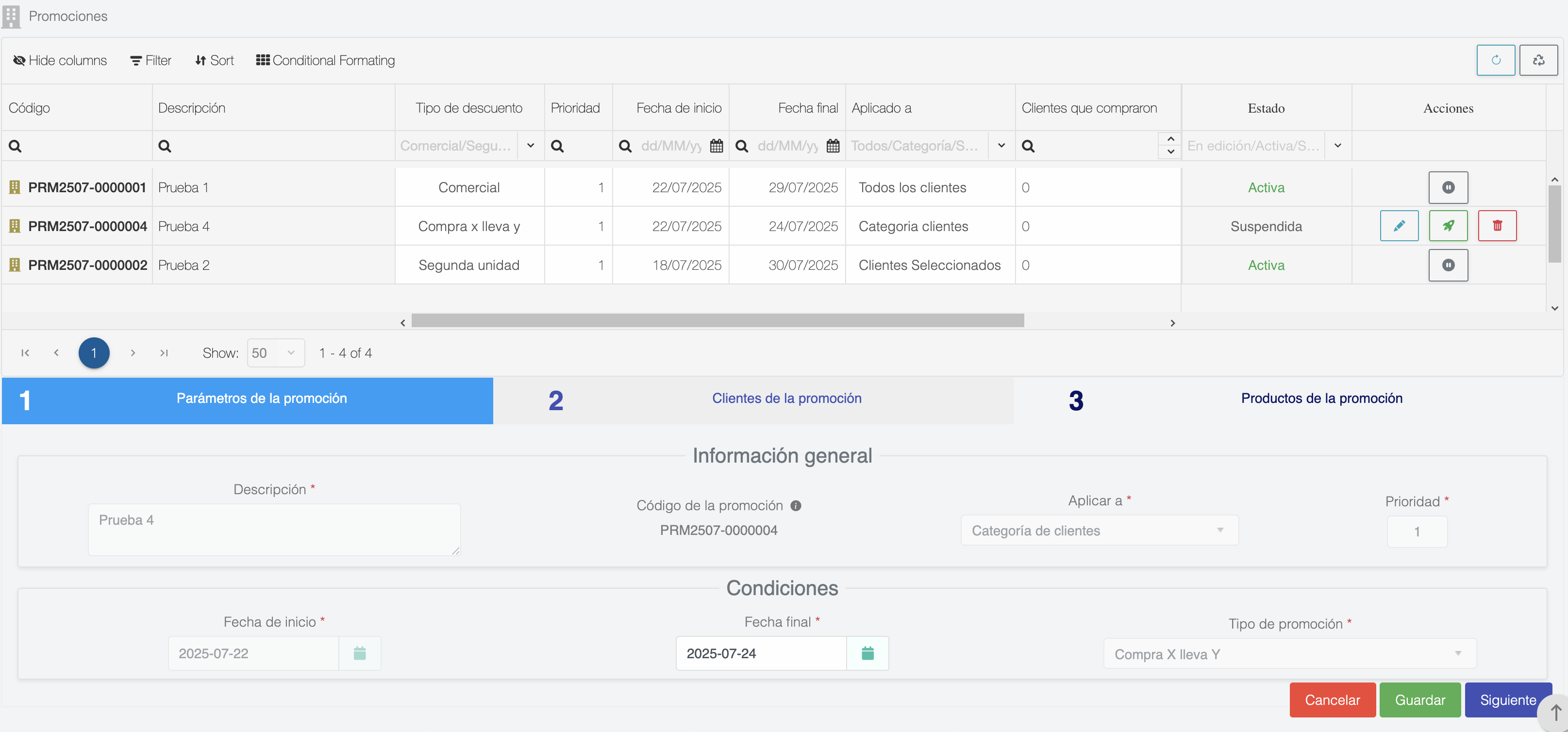Click the Clientes Seleccionados cell
This screenshot has height=732, width=1568.
tap(930, 266)
